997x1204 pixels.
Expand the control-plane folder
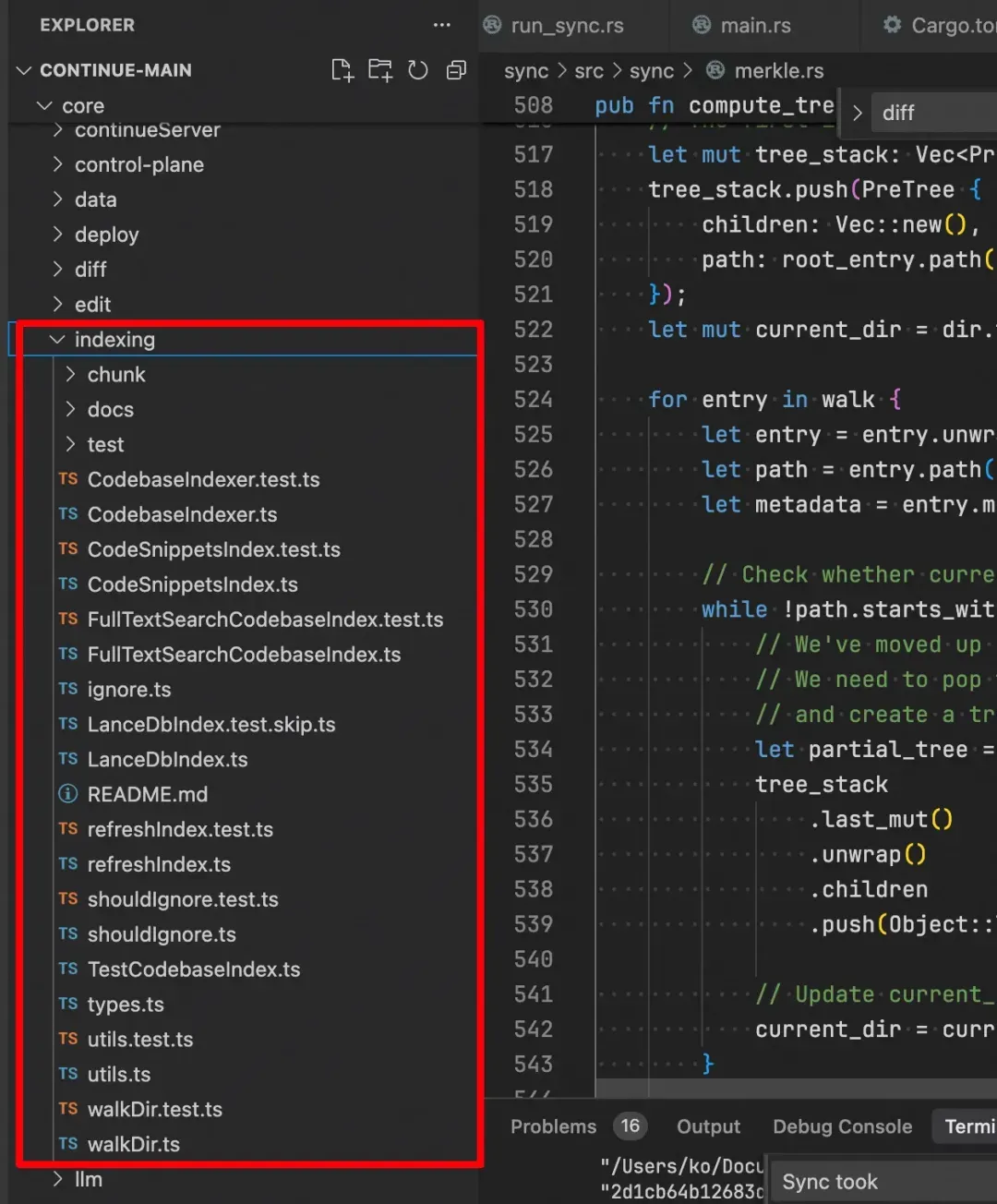(58, 164)
